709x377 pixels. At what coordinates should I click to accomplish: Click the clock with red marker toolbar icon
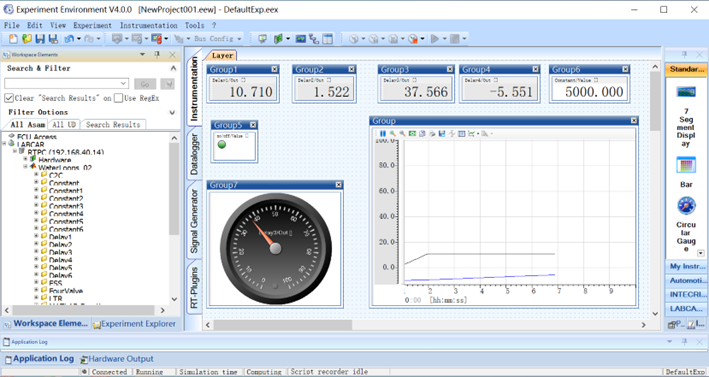(413, 39)
